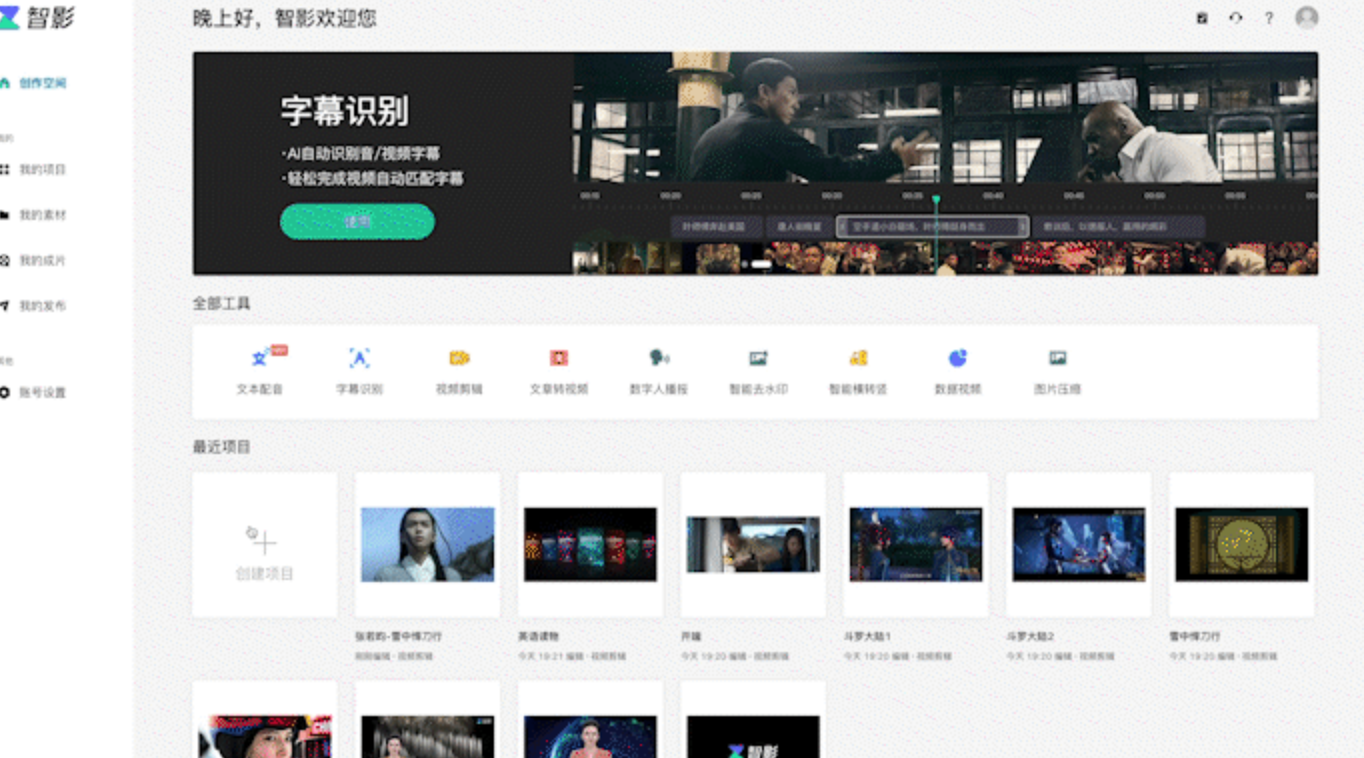Open the user avatar menu

click(1306, 17)
